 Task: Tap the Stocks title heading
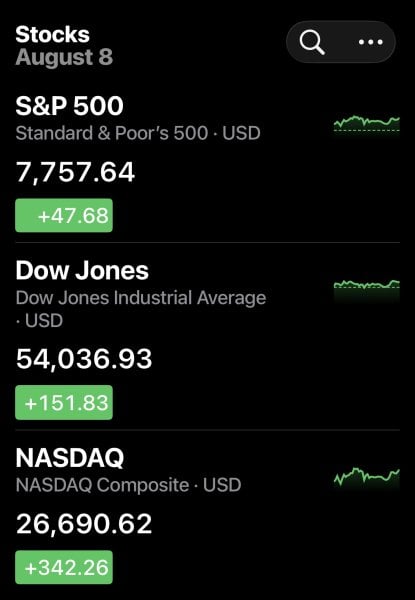52,34
